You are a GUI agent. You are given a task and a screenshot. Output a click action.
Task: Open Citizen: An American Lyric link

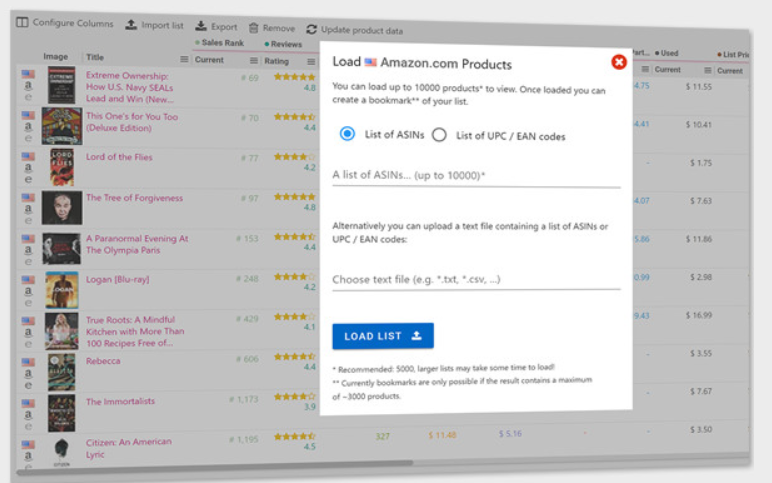click(x=129, y=448)
